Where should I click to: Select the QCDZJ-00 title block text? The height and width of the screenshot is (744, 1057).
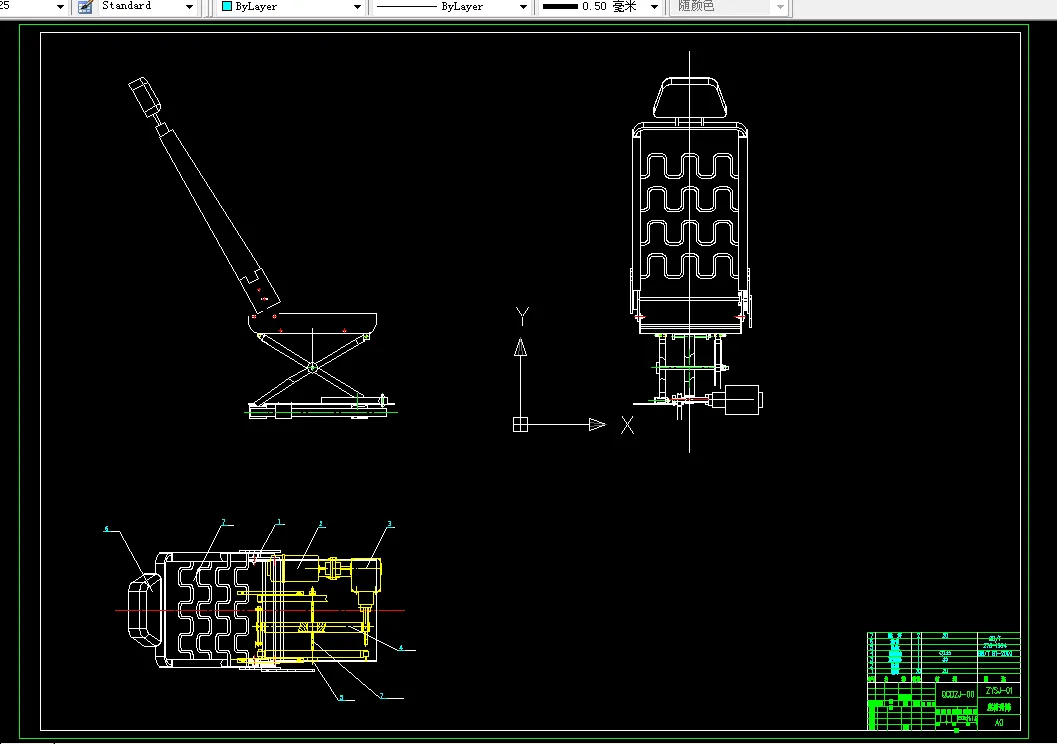tap(958, 694)
